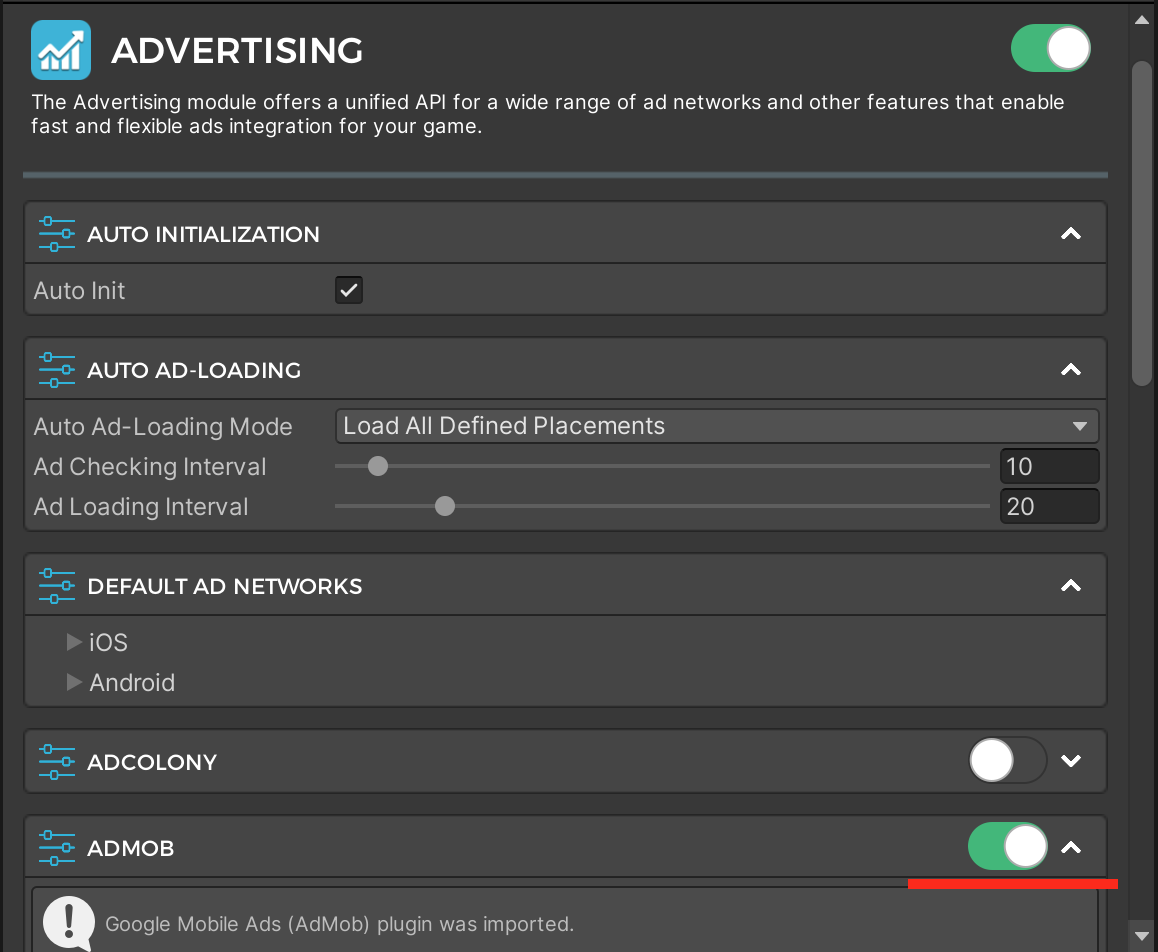Click the Auto Ad-Loading Mode label
Image resolution: width=1158 pixels, height=952 pixels.
point(162,427)
